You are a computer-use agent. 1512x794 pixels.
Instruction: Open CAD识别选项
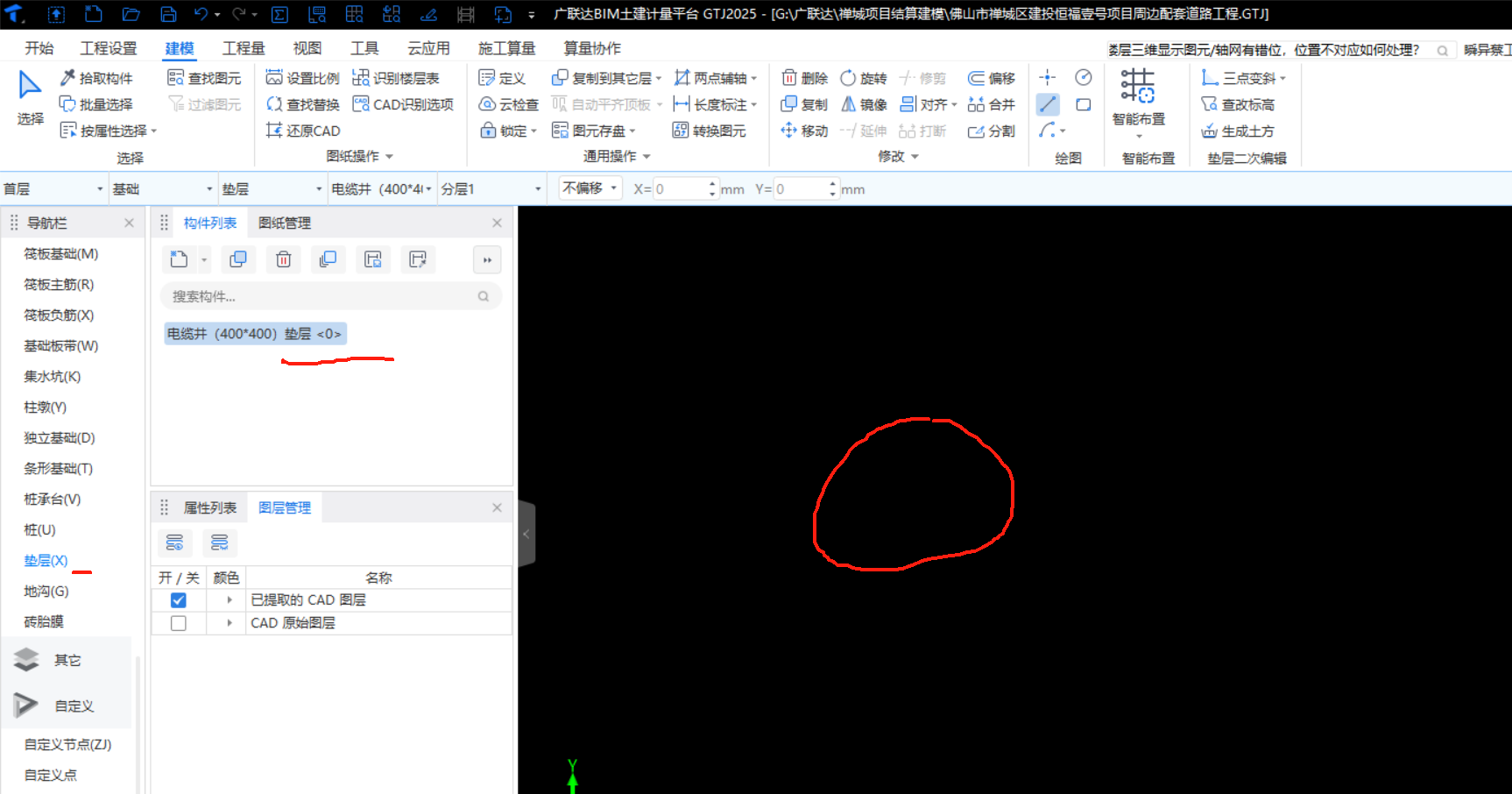403,104
